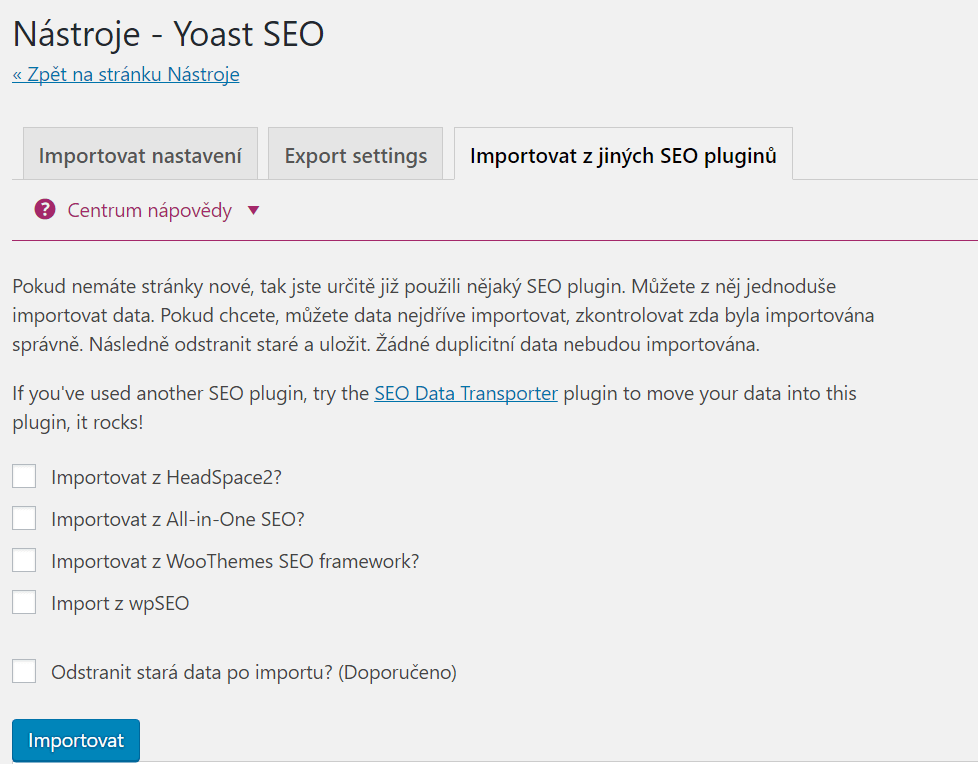Viewport: 978px width, 764px height.
Task: Click the 'Import z wpSEO' label text
Action: tap(120, 604)
